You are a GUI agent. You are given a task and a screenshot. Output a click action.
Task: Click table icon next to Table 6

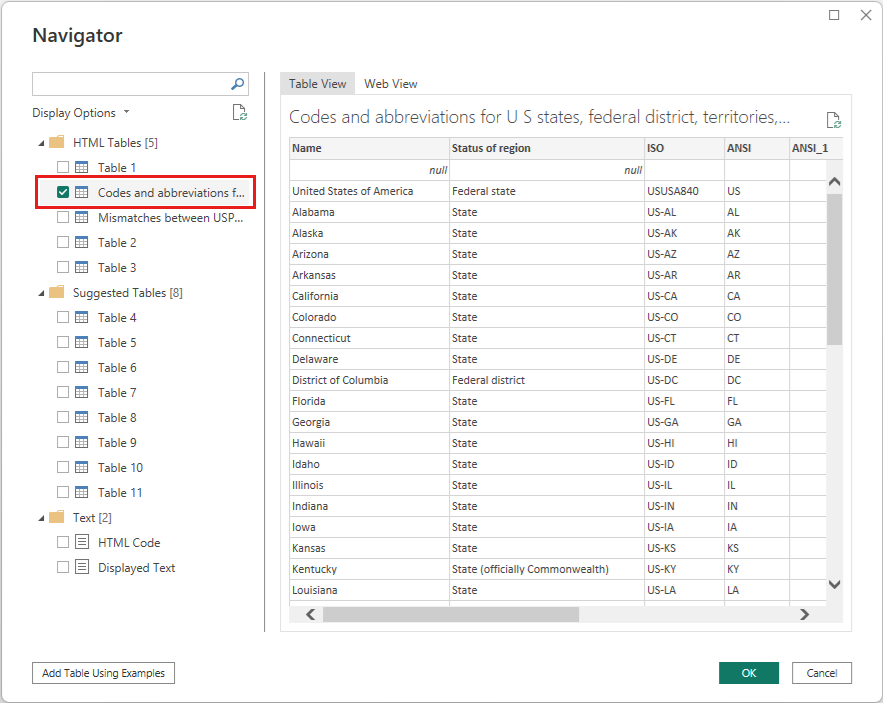tap(82, 367)
